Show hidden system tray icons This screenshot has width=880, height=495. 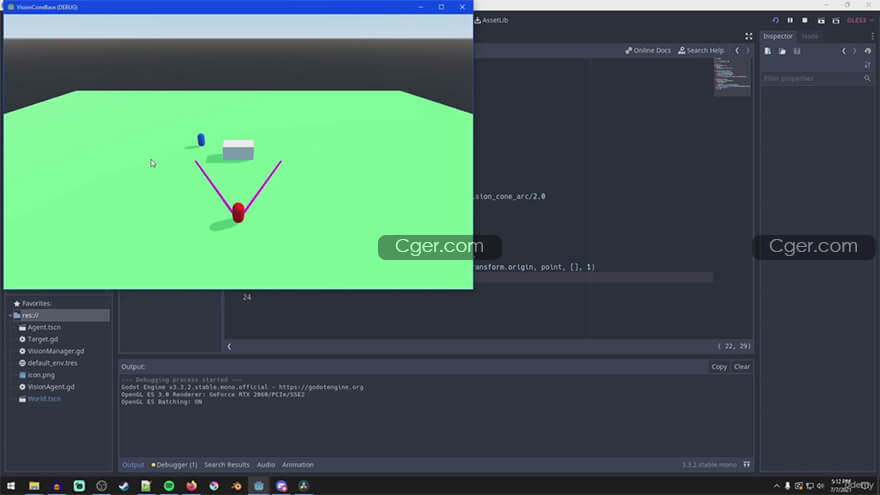(x=777, y=486)
